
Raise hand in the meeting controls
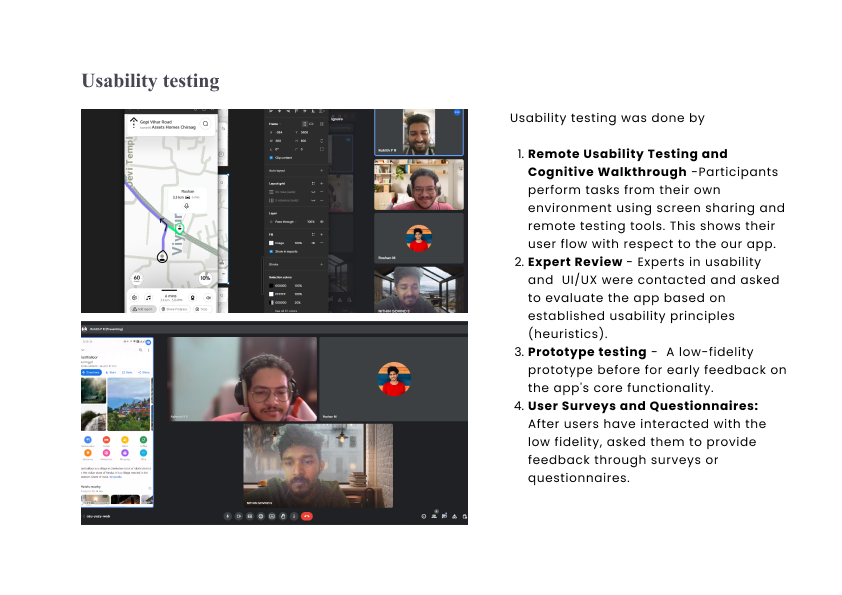[283, 516]
